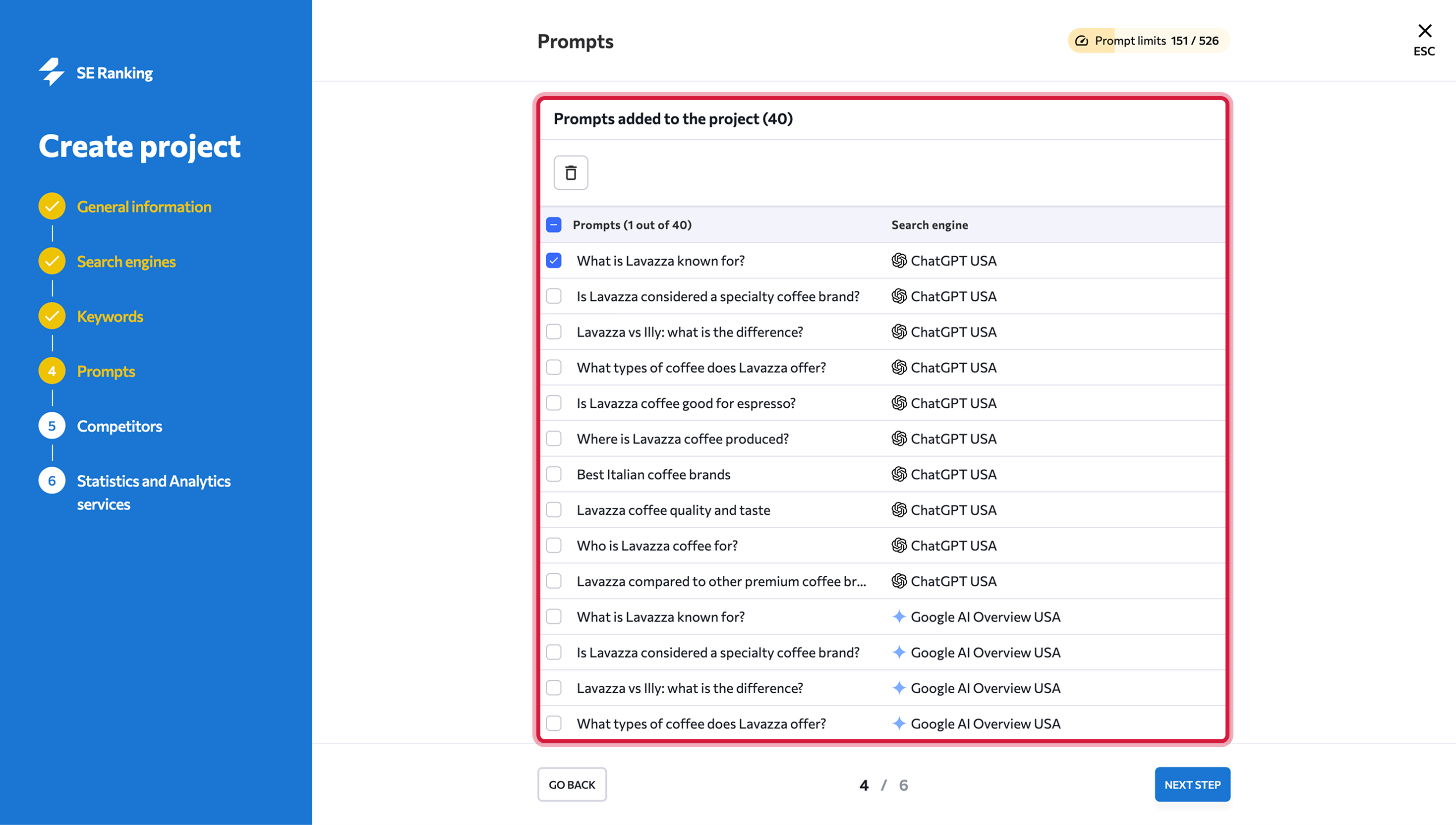Check 'Lavazza vs Illy' ChatGPT prompt checkbox
This screenshot has height=825, width=1456.
(x=554, y=332)
